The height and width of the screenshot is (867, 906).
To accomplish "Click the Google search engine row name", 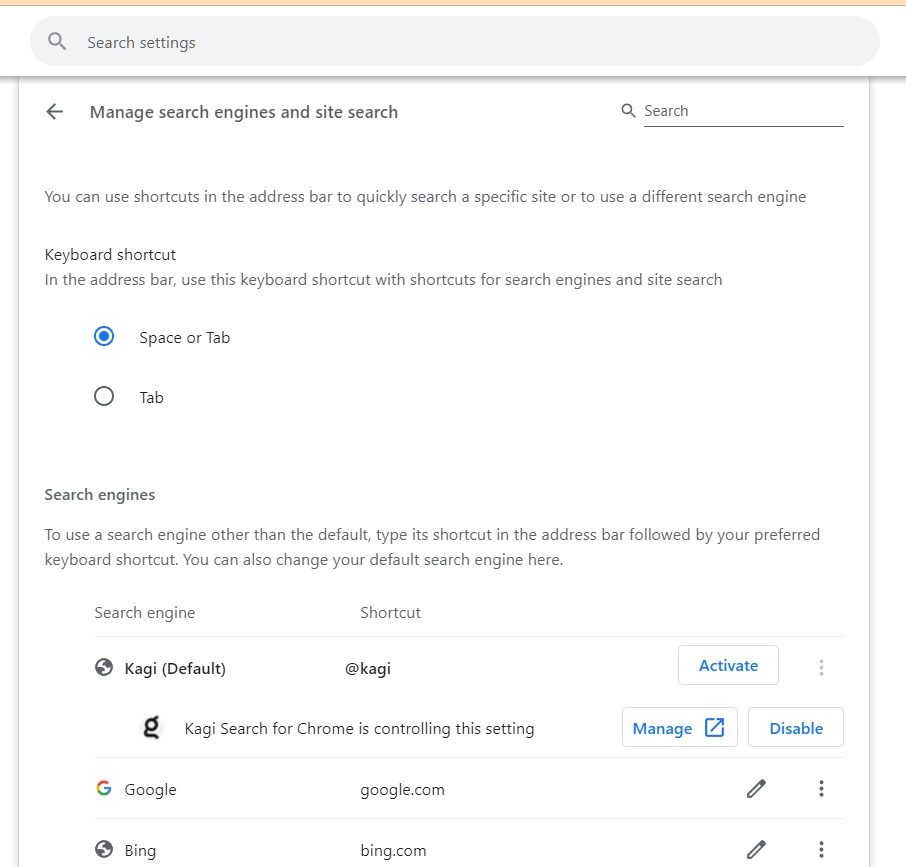I will (150, 789).
